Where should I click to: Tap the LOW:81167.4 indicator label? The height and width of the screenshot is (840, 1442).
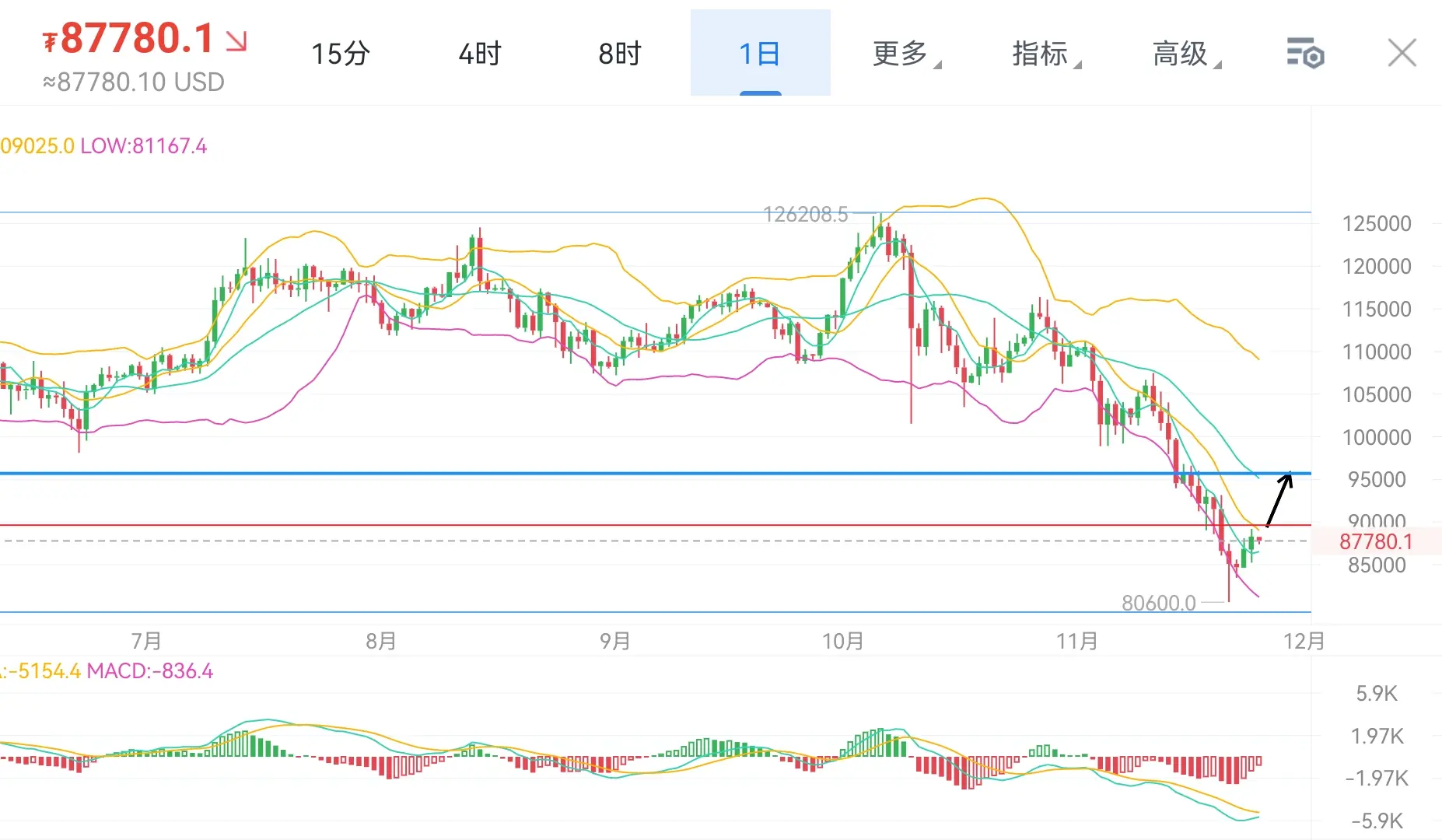pyautogui.click(x=144, y=146)
